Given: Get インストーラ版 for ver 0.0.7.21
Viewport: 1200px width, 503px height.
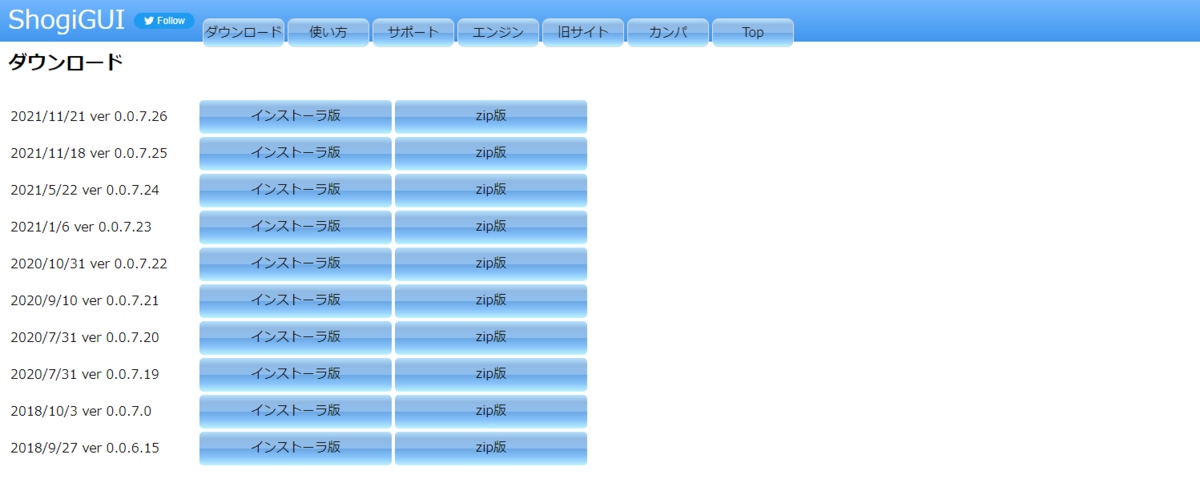Looking at the screenshot, I should click(x=295, y=300).
